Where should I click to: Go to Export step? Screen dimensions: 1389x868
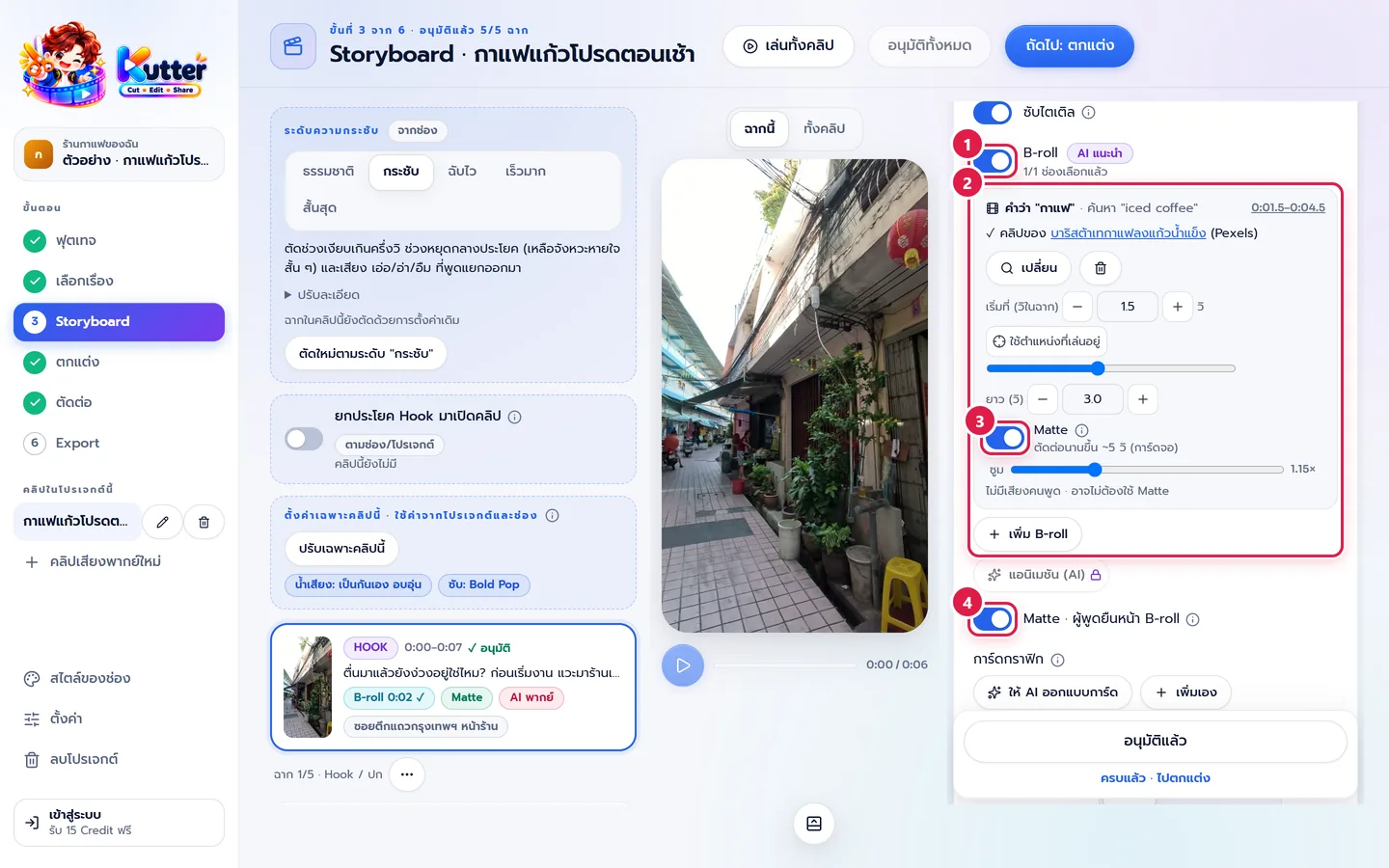[119, 443]
